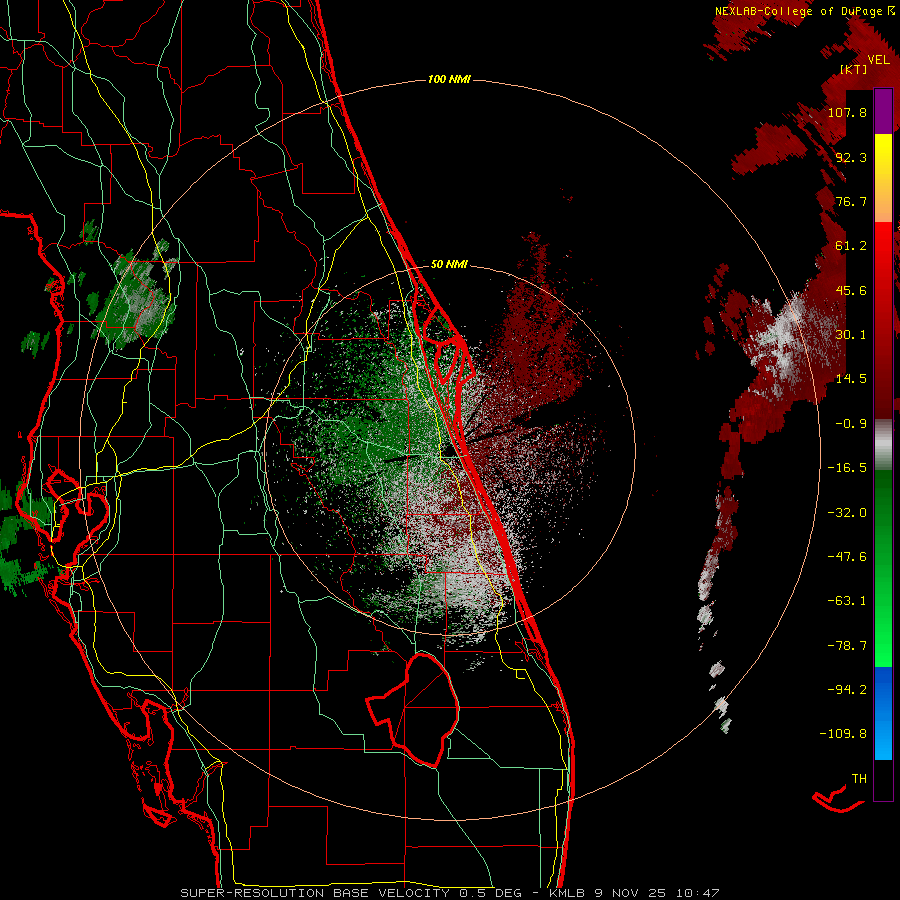Click the 14.5 velocity scale value
The width and height of the screenshot is (900, 900).
point(851,379)
